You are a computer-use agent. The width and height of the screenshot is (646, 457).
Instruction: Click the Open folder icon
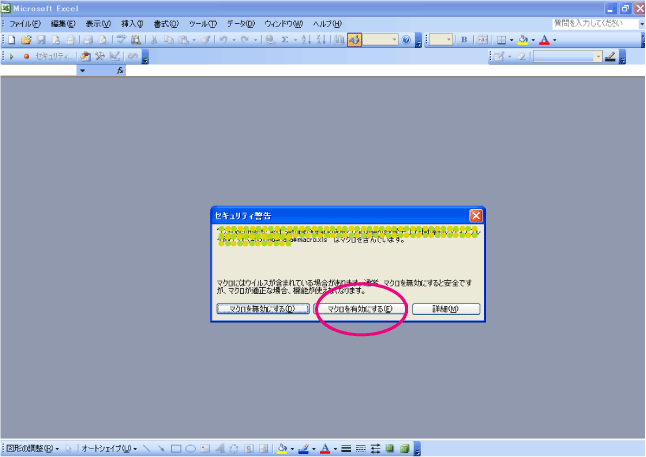(x=26, y=40)
